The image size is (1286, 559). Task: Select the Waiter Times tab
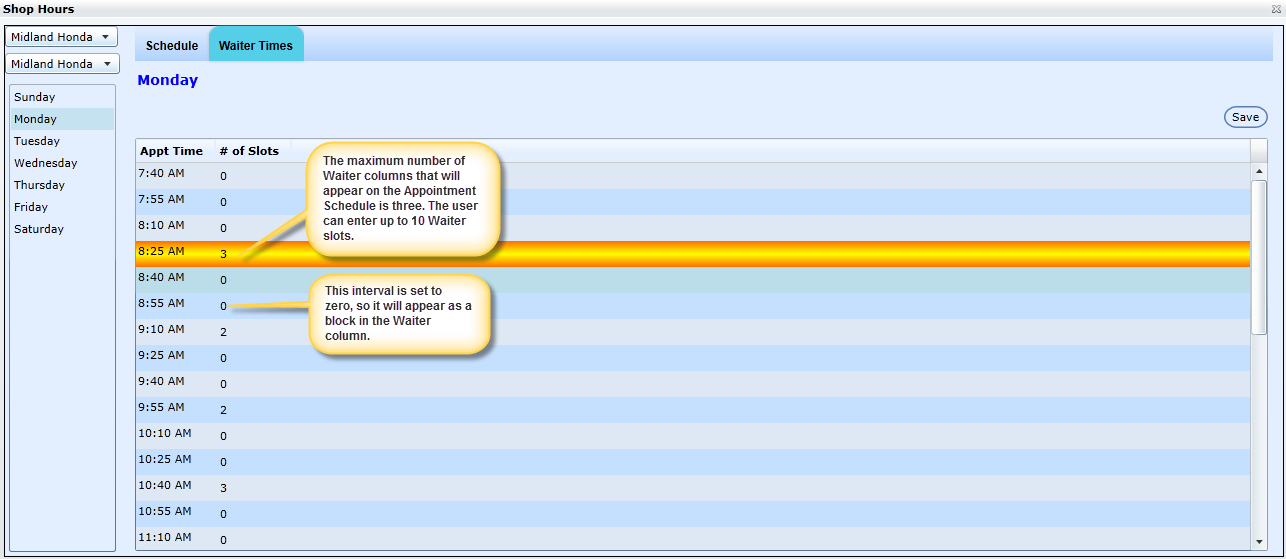256,46
